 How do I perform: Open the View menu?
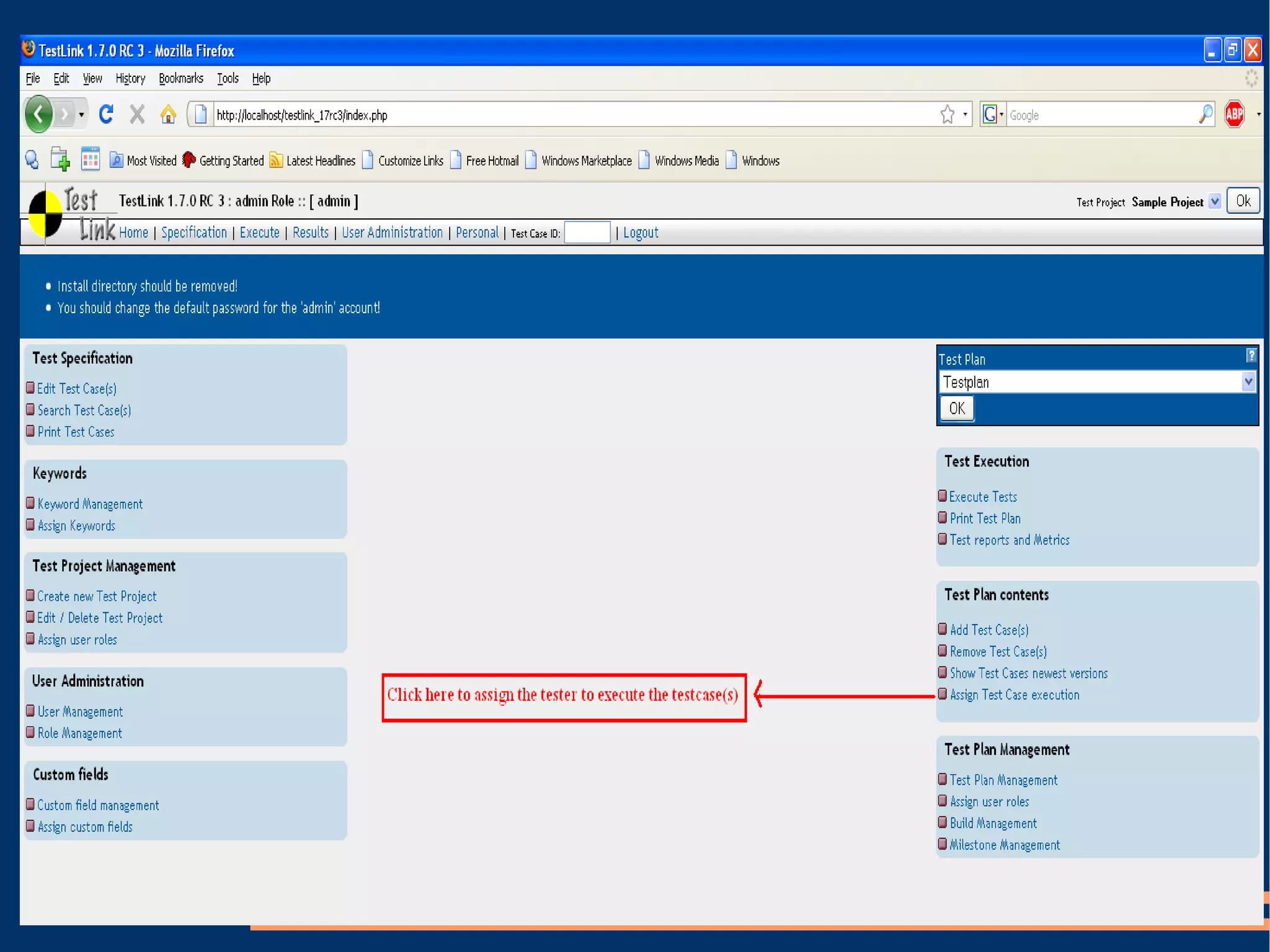[x=92, y=78]
